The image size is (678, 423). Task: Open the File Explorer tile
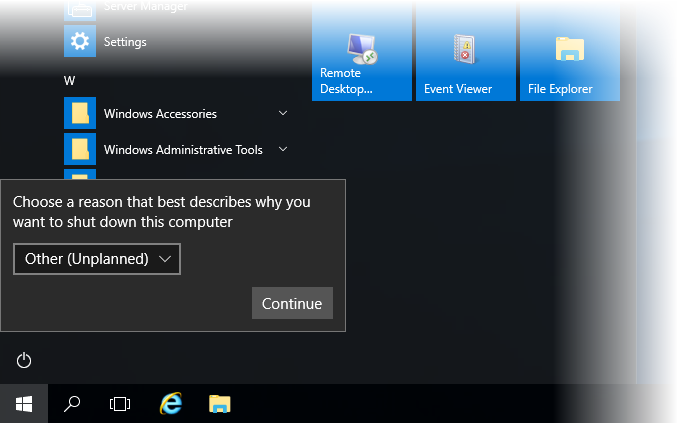pos(569,51)
